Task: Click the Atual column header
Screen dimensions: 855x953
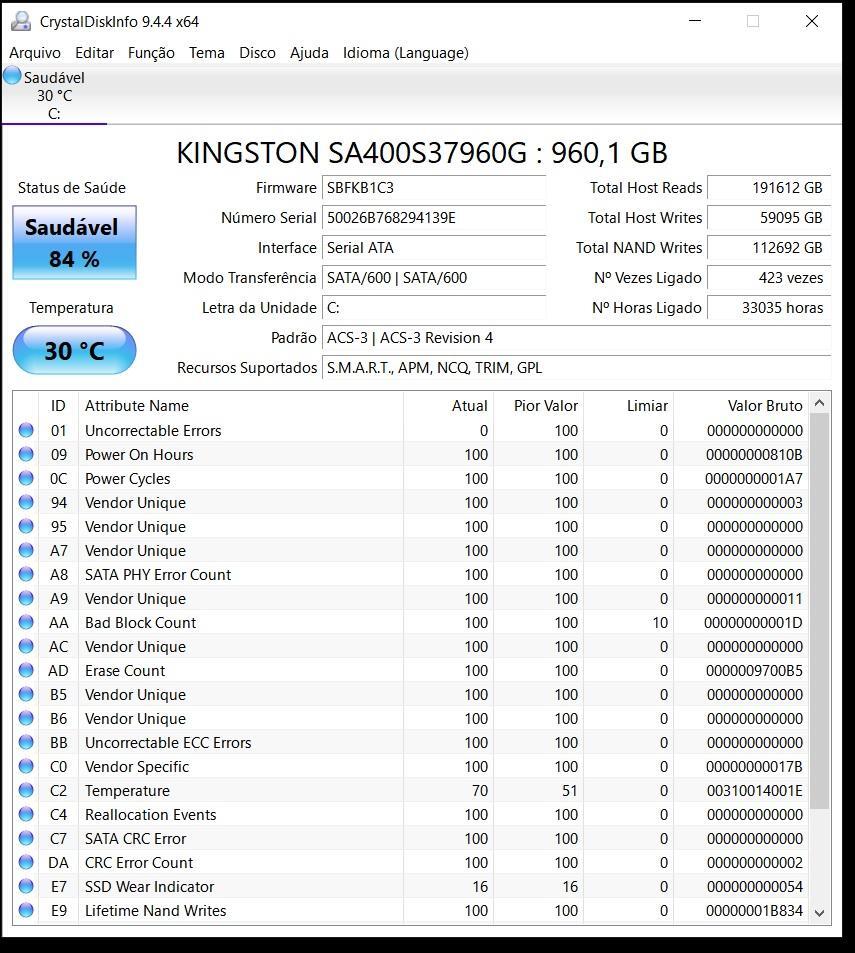Action: point(448,405)
